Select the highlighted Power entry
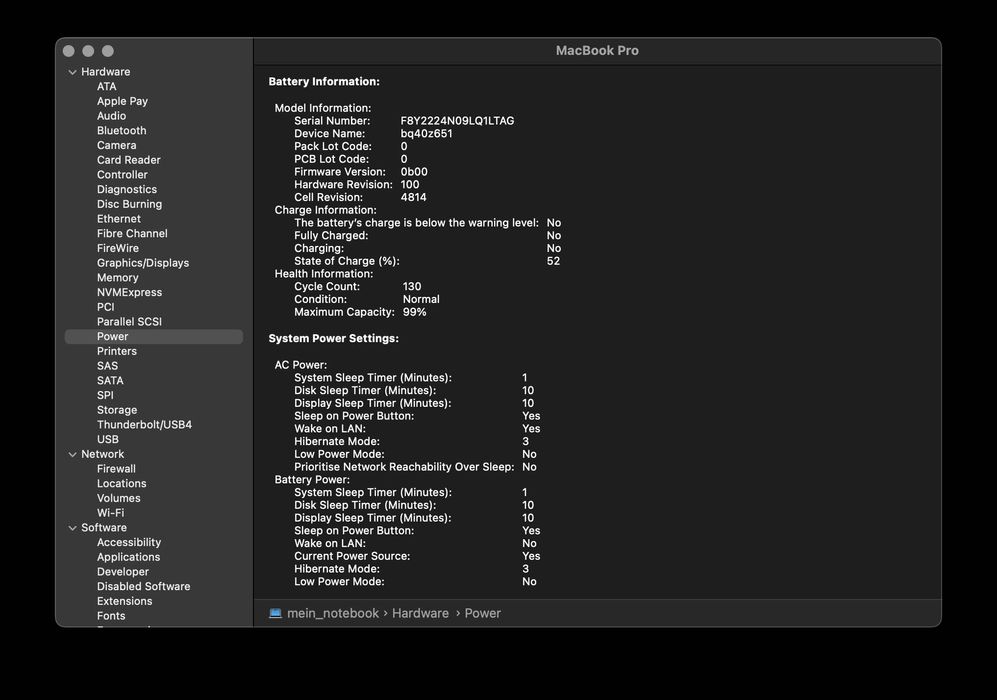Viewport: 997px width, 700px height. 154,336
